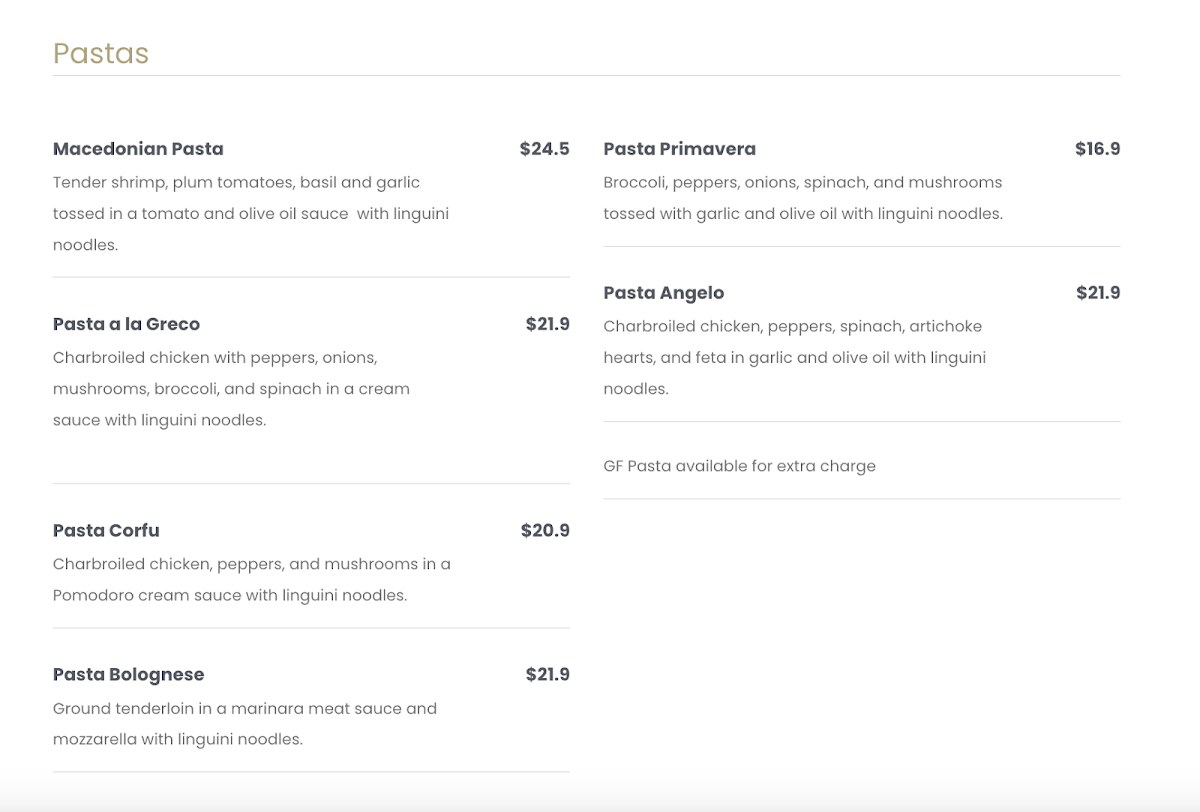Screen dimensions: 1200x812
Task: Click the Macedonian Pasta shrimp description text
Action: point(251,213)
